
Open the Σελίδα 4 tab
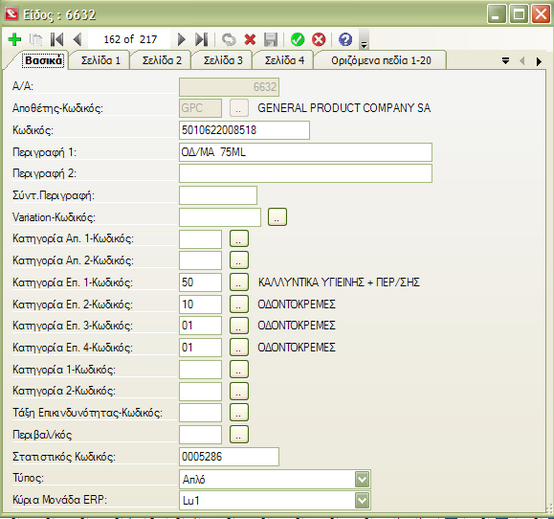[x=284, y=60]
